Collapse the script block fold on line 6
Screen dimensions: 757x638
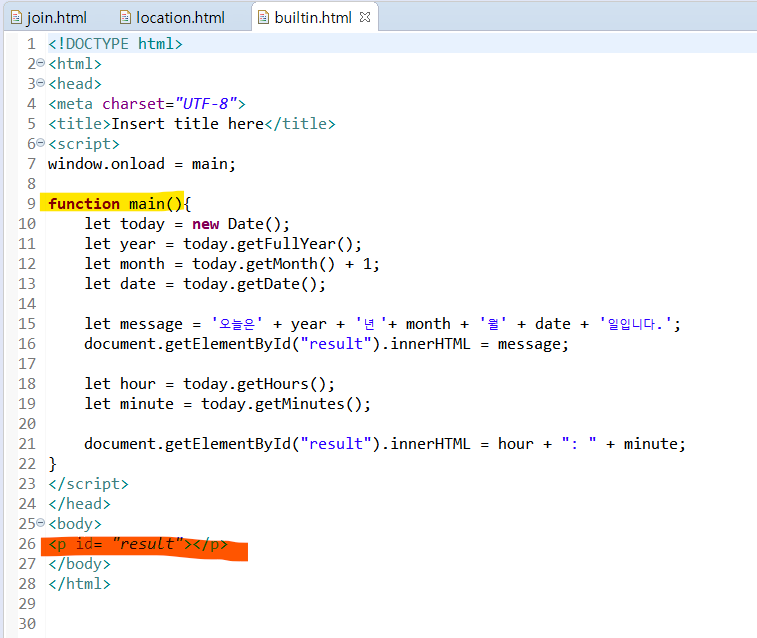pyautogui.click(x=41, y=142)
